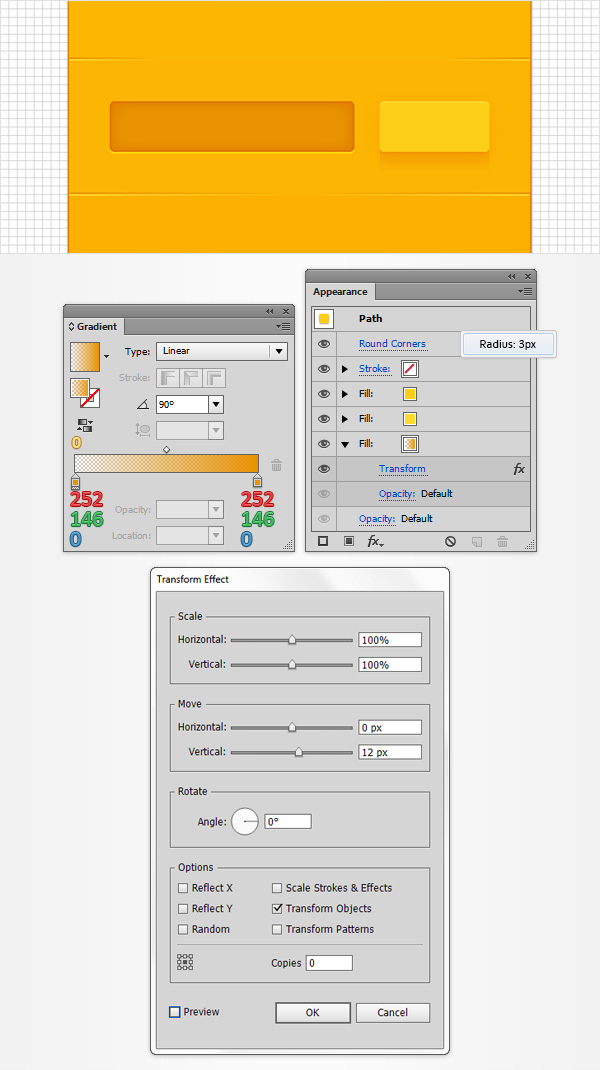Click the Add New Stroke icon in Appearance panel
600x1070 pixels.
coord(323,541)
